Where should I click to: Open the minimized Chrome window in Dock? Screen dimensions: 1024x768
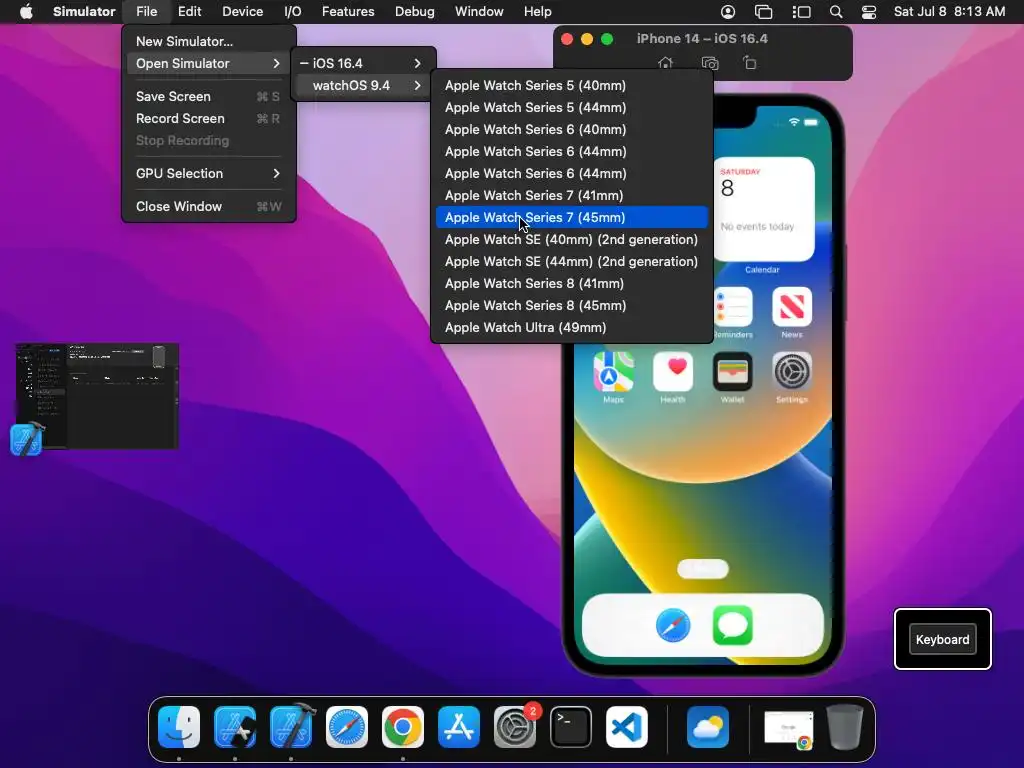(789, 728)
